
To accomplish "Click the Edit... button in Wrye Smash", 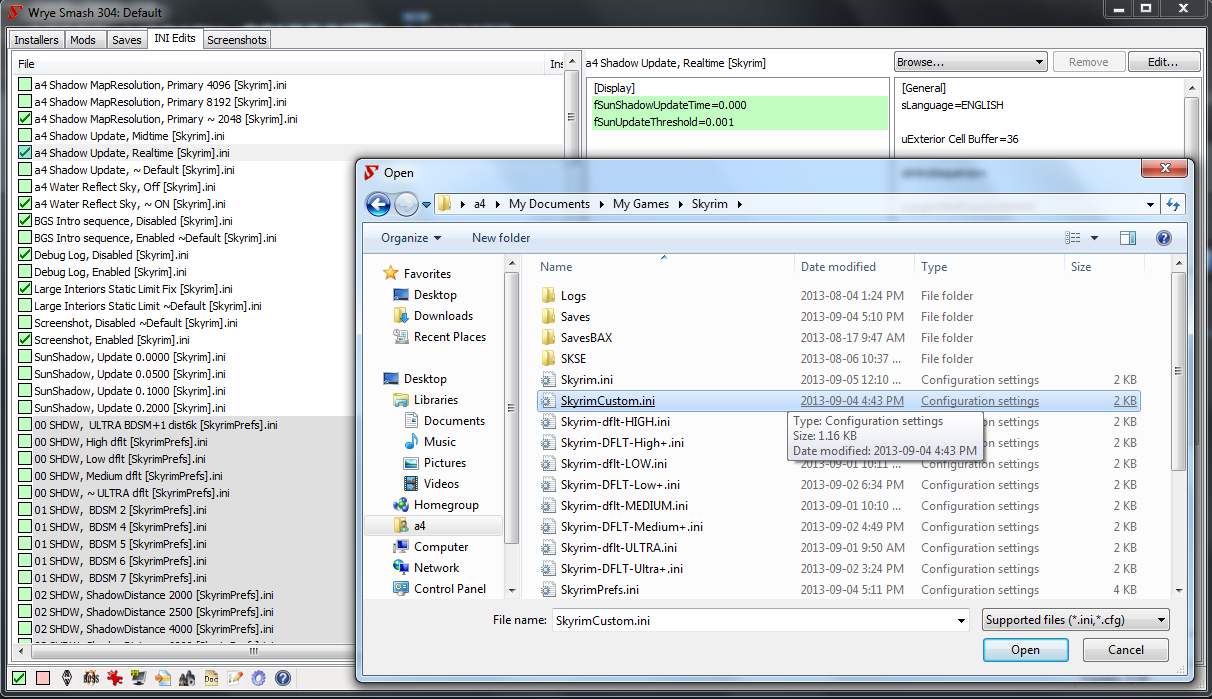I will 1163,62.
